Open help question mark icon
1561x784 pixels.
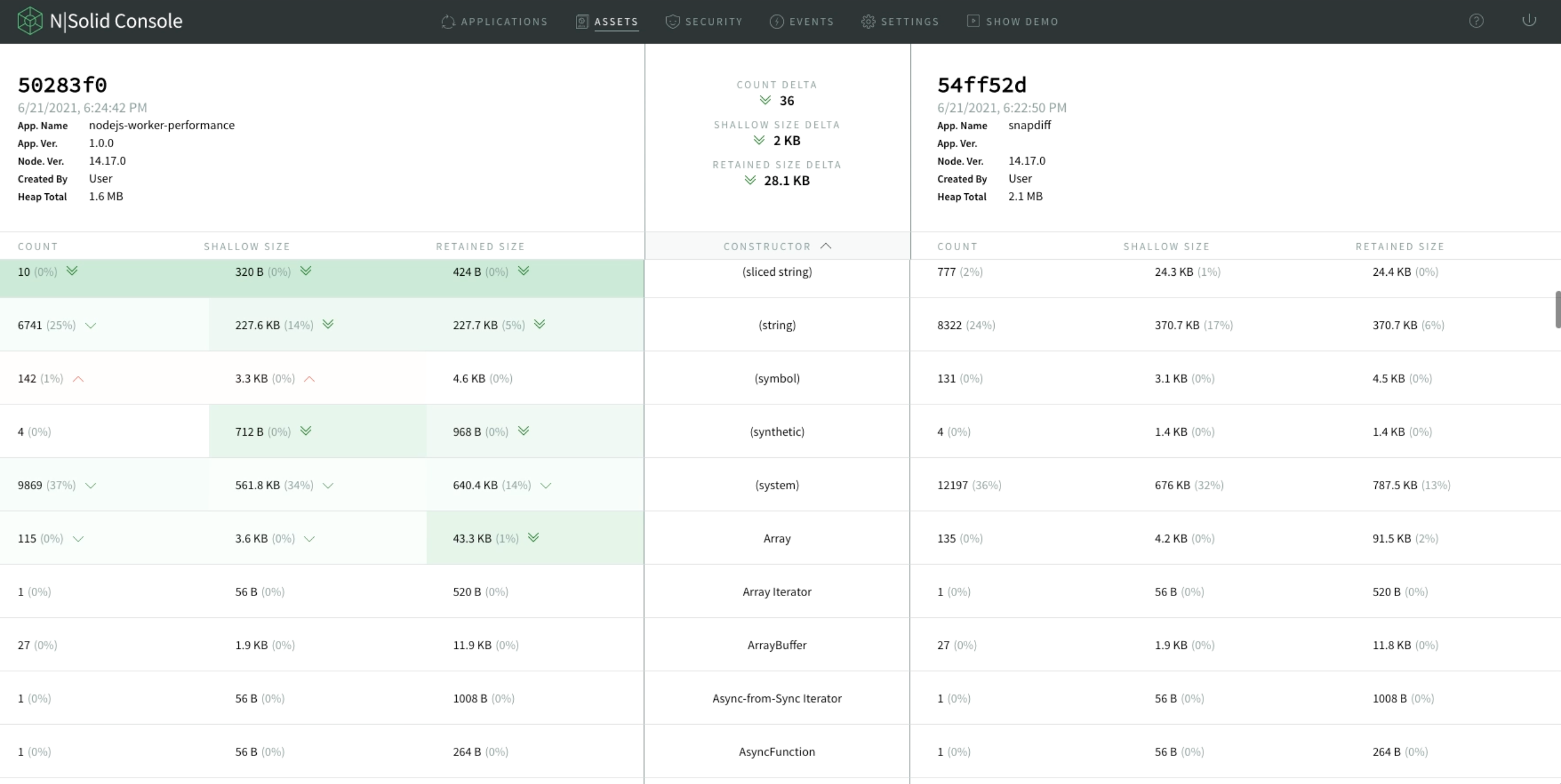(x=1476, y=21)
